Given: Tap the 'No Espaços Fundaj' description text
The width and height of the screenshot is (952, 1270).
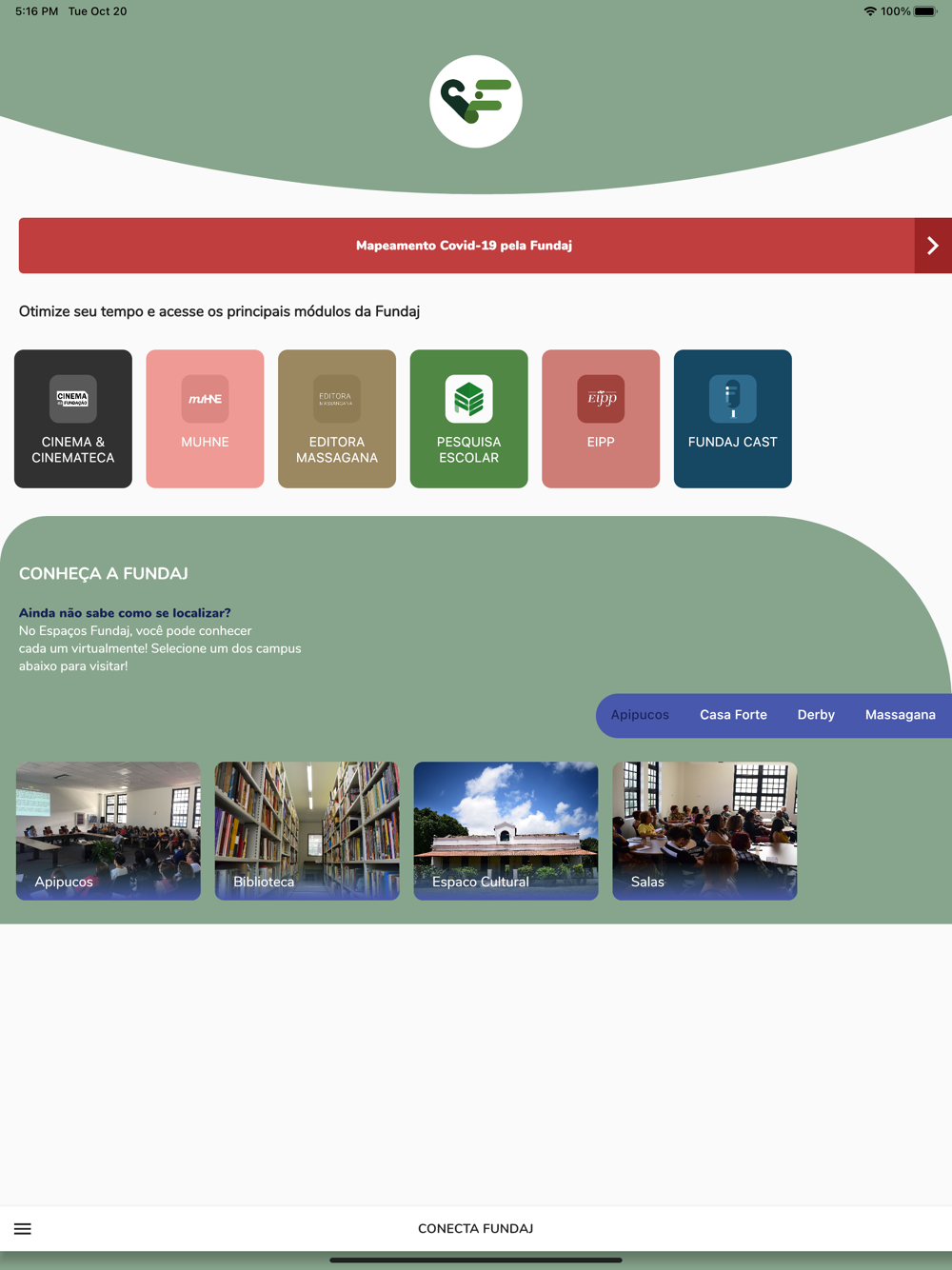Looking at the screenshot, I should click(x=160, y=648).
